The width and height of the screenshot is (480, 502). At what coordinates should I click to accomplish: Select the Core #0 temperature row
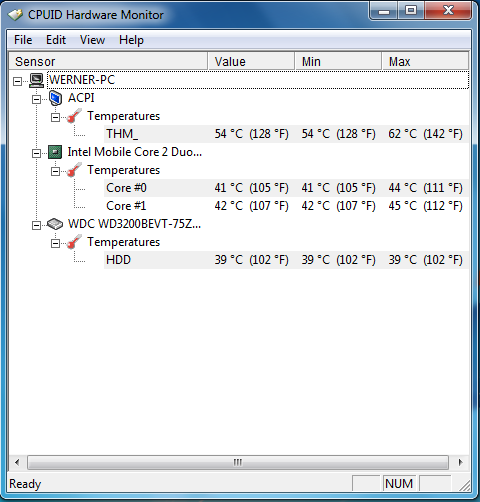[x=286, y=188]
